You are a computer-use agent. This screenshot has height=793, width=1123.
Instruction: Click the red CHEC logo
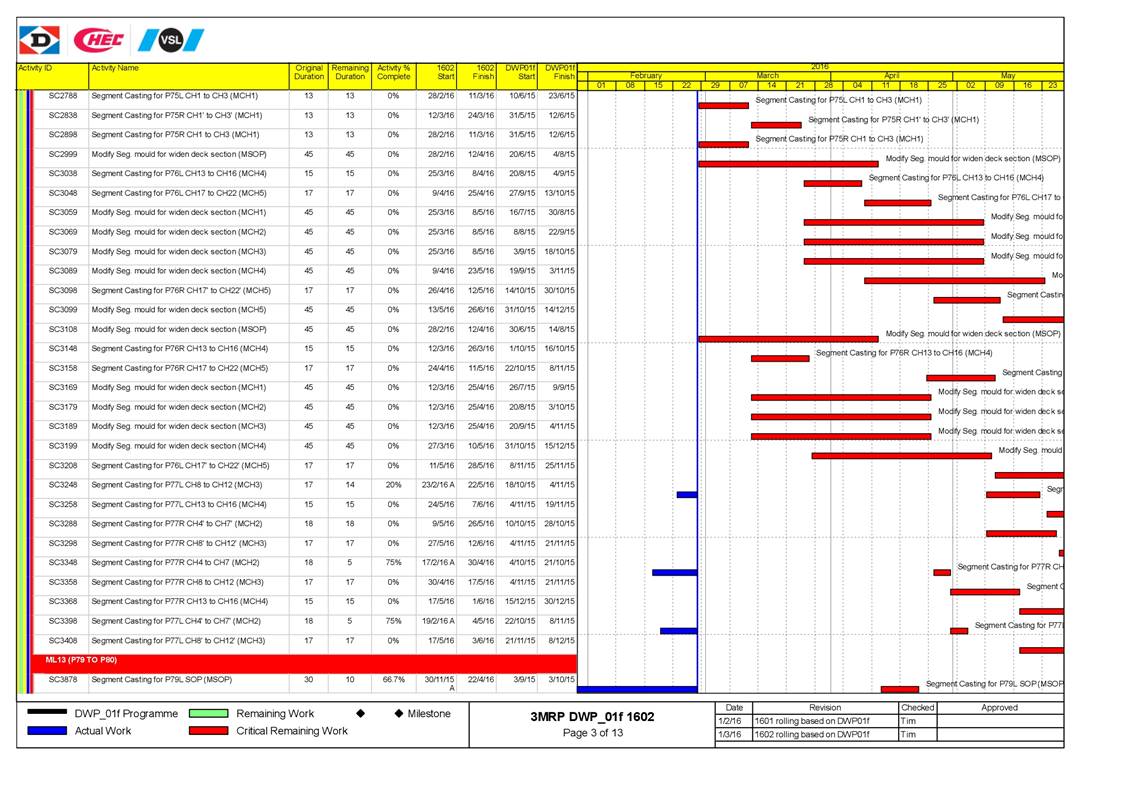click(99, 40)
